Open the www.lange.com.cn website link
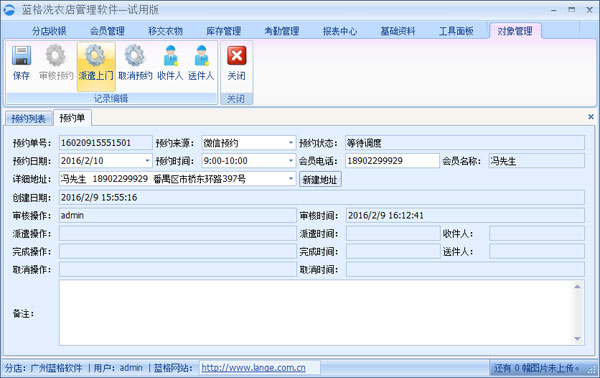600x378 pixels. point(253,368)
